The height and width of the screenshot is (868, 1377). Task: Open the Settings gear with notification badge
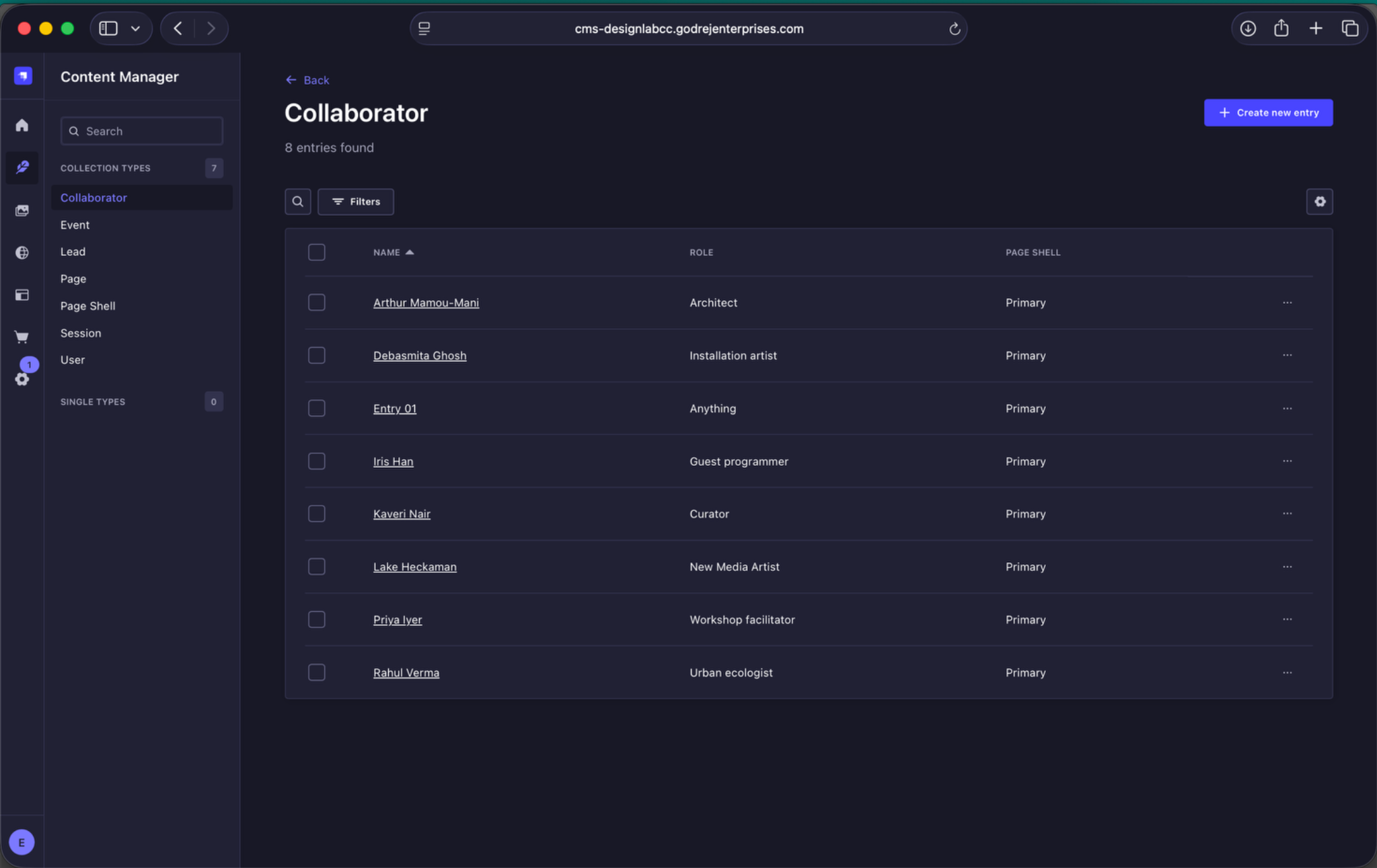[x=22, y=379]
